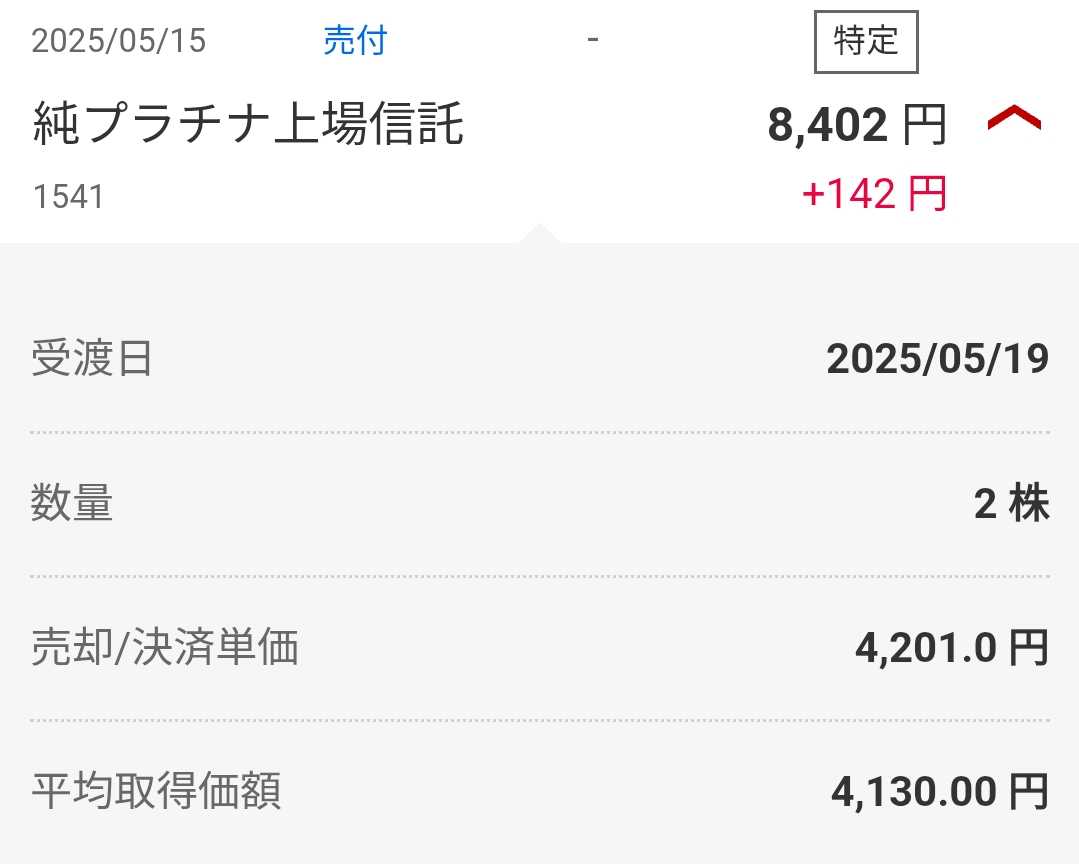
Task: Tap the 8,402 円 total amount
Action: (857, 126)
